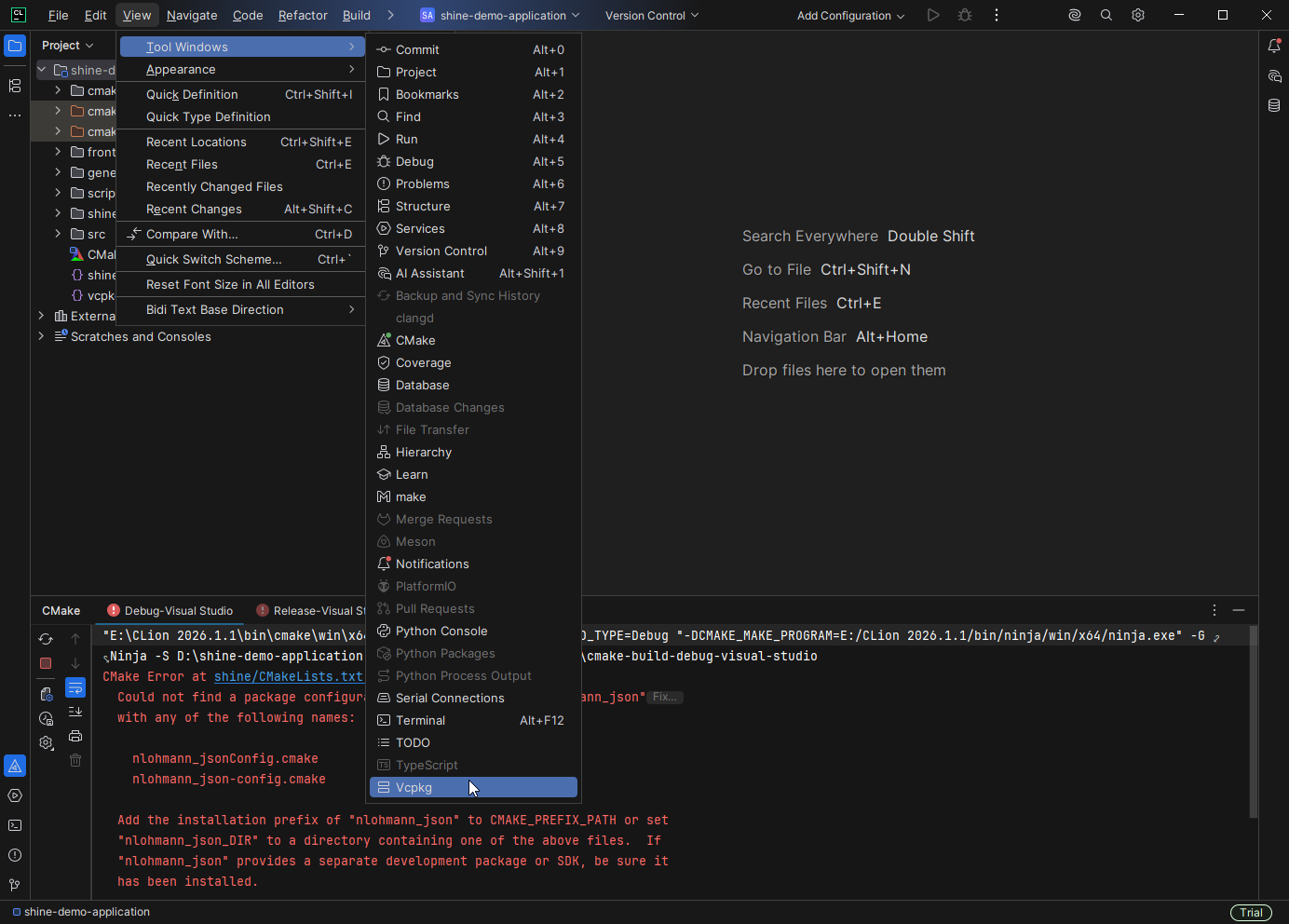Open the AI swirl icon in the title bar
Screen dimensions: 1289x924
click(x=1075, y=15)
